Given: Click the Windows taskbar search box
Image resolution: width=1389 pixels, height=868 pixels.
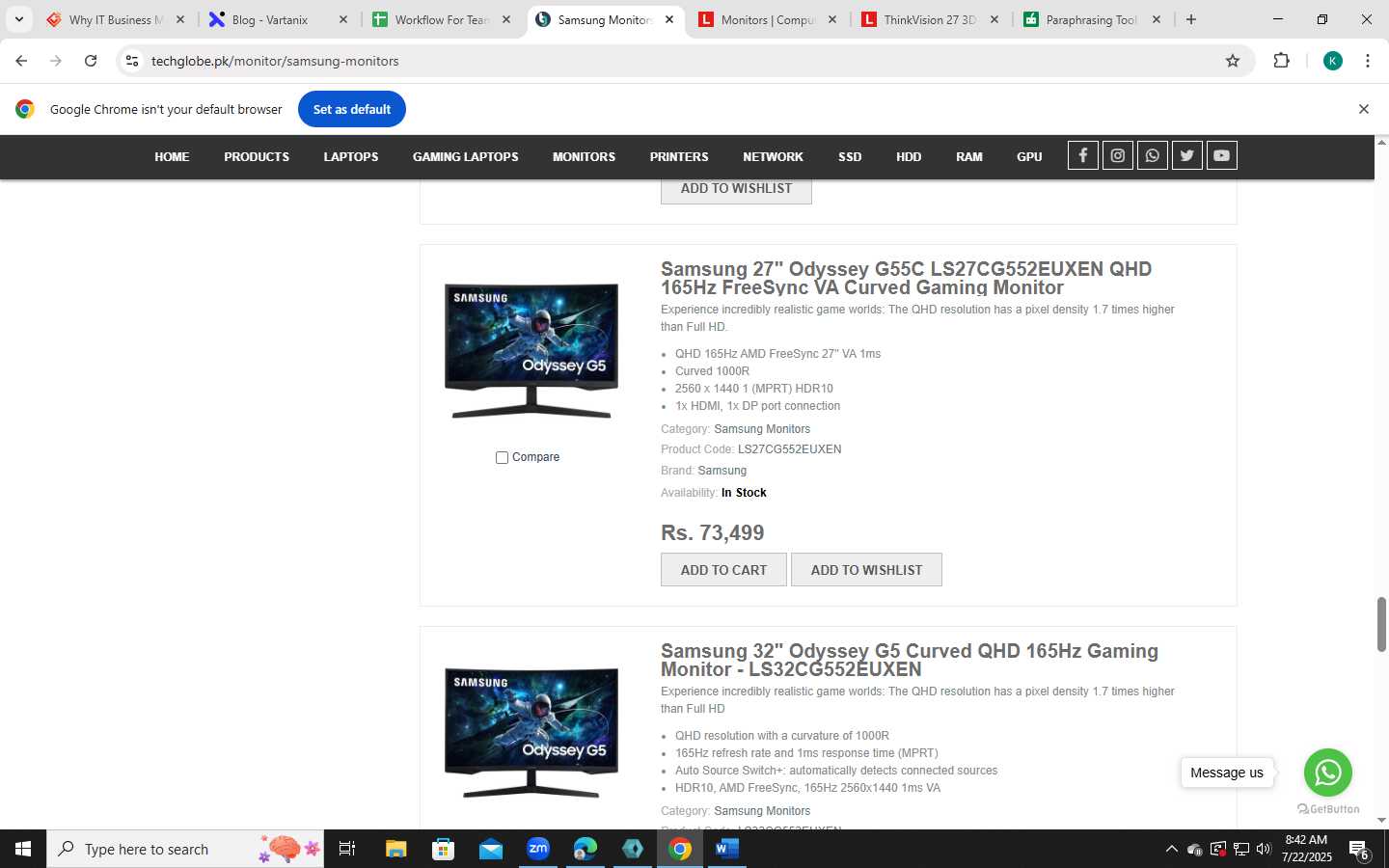Looking at the screenshot, I should (x=185, y=849).
